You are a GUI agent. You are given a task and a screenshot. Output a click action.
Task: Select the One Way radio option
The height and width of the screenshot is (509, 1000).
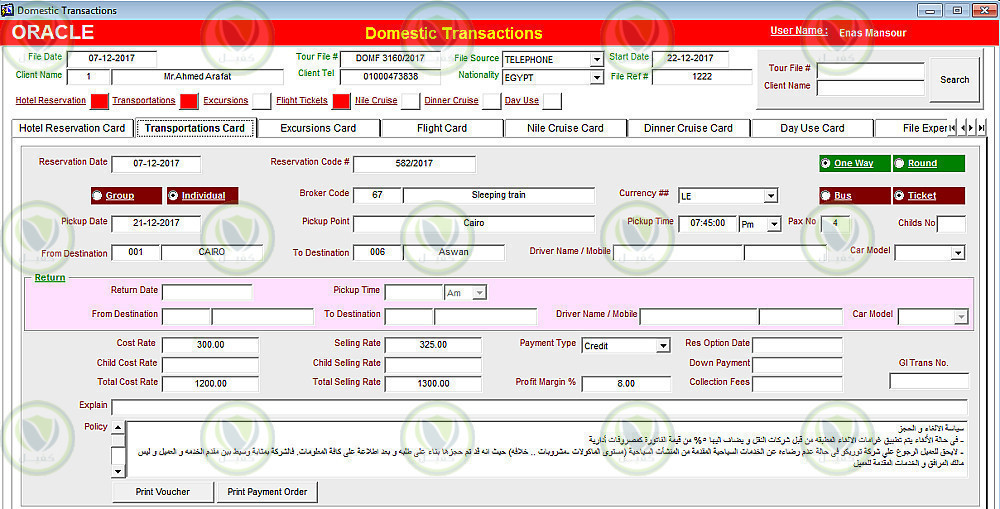click(x=827, y=163)
